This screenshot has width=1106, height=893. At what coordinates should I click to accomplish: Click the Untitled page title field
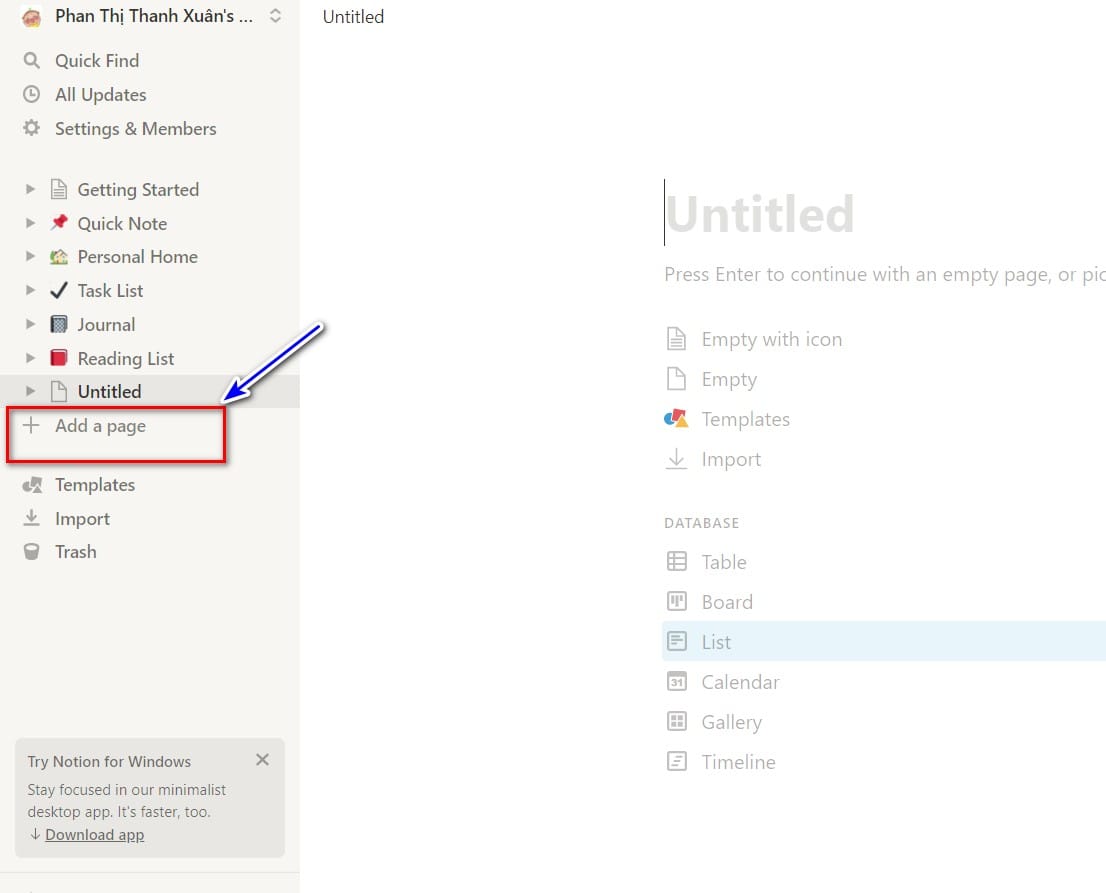click(759, 214)
